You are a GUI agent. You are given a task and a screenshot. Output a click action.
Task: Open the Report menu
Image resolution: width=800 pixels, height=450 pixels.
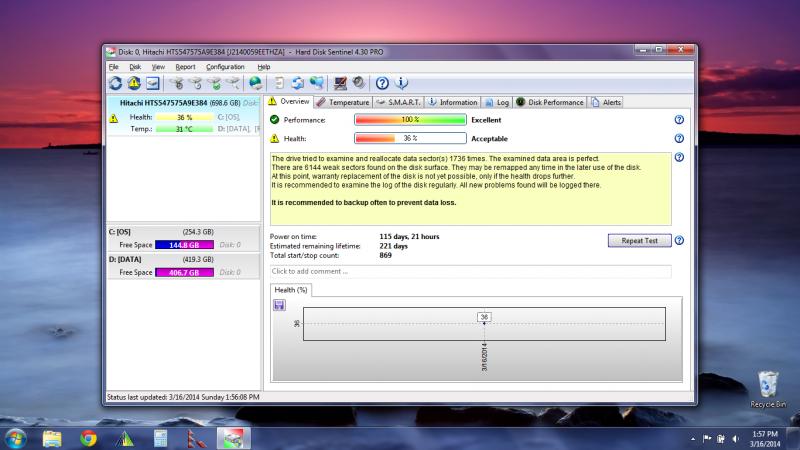tap(185, 67)
